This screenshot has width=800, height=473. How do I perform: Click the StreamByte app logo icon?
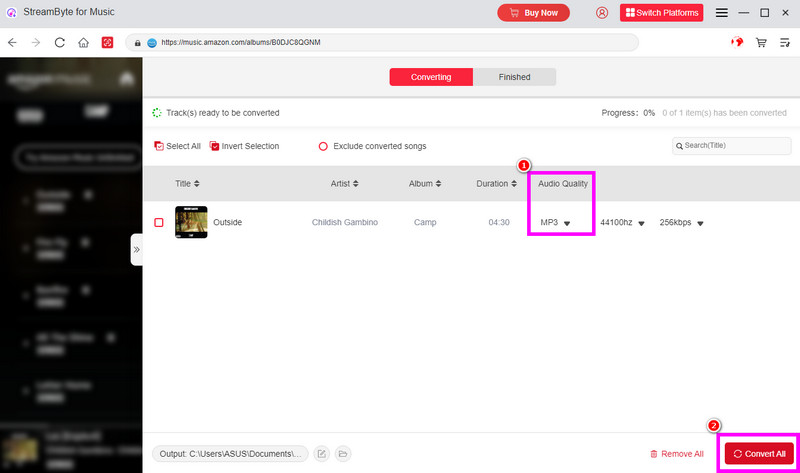coord(11,12)
